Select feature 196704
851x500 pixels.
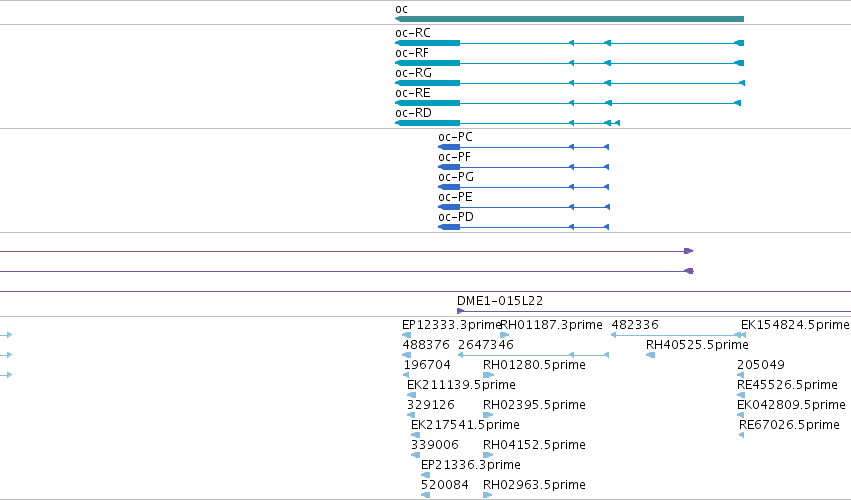(427, 365)
